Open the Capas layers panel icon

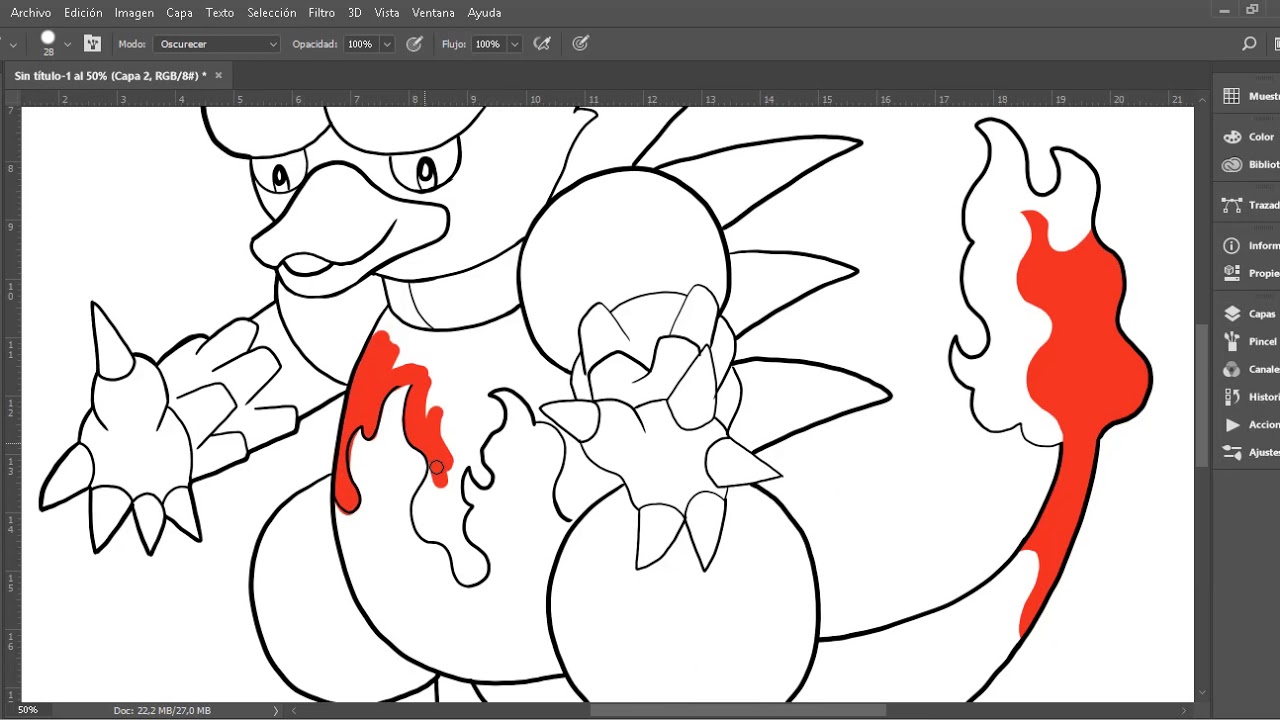(1232, 314)
